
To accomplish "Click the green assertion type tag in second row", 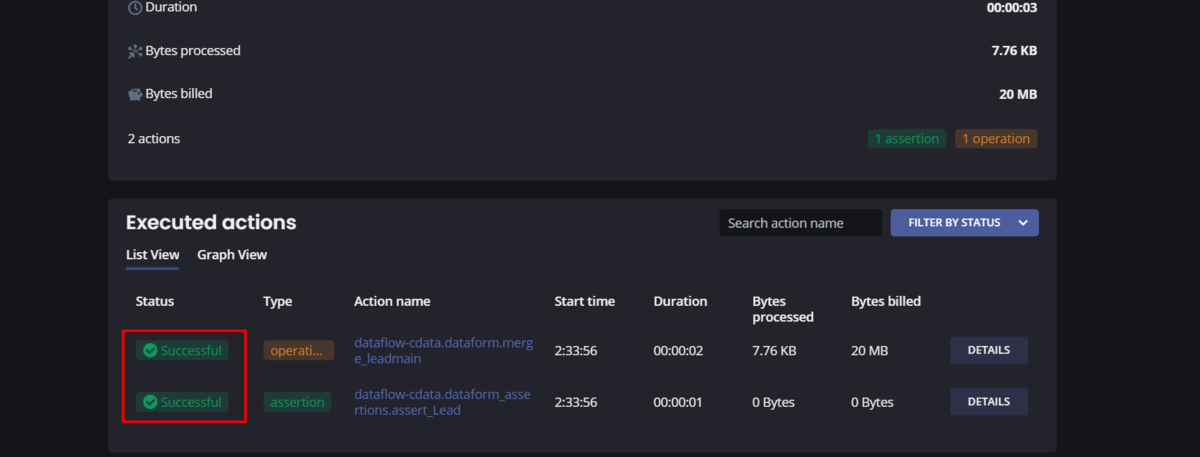I will 298,402.
